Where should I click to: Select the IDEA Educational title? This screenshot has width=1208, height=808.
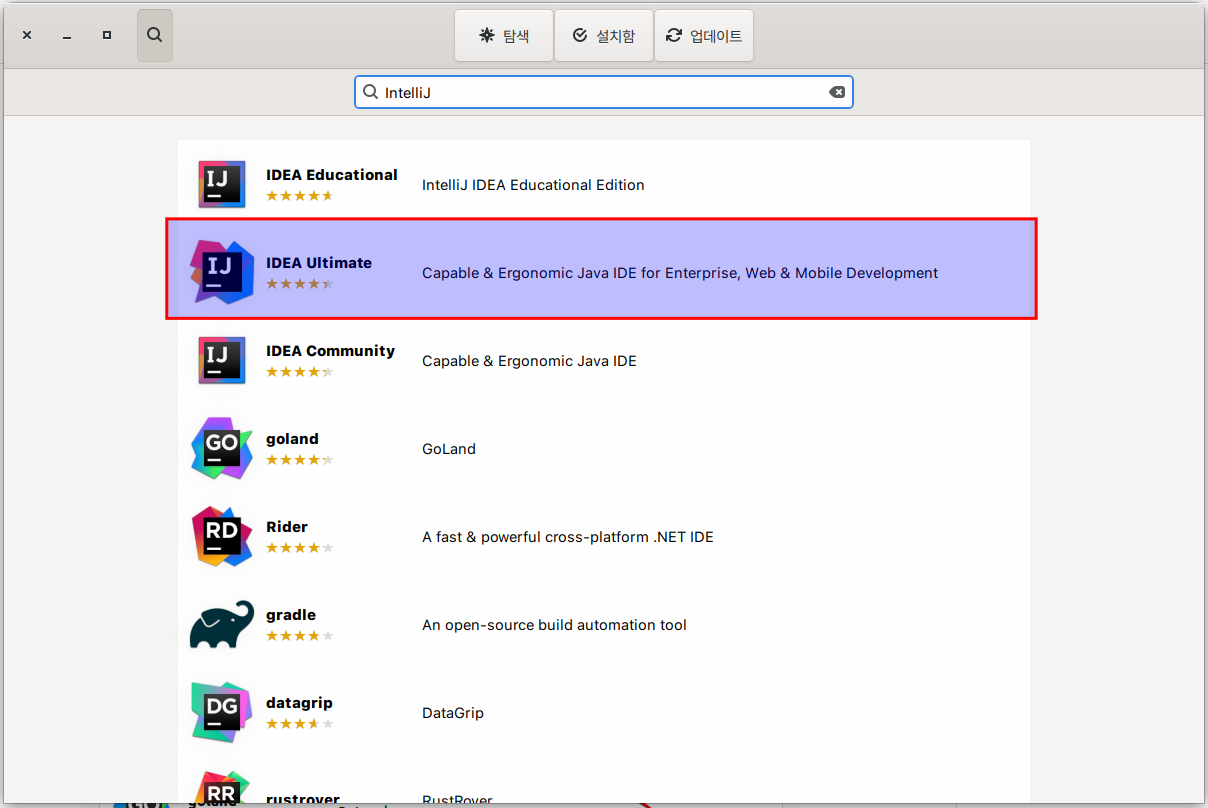tap(332, 175)
